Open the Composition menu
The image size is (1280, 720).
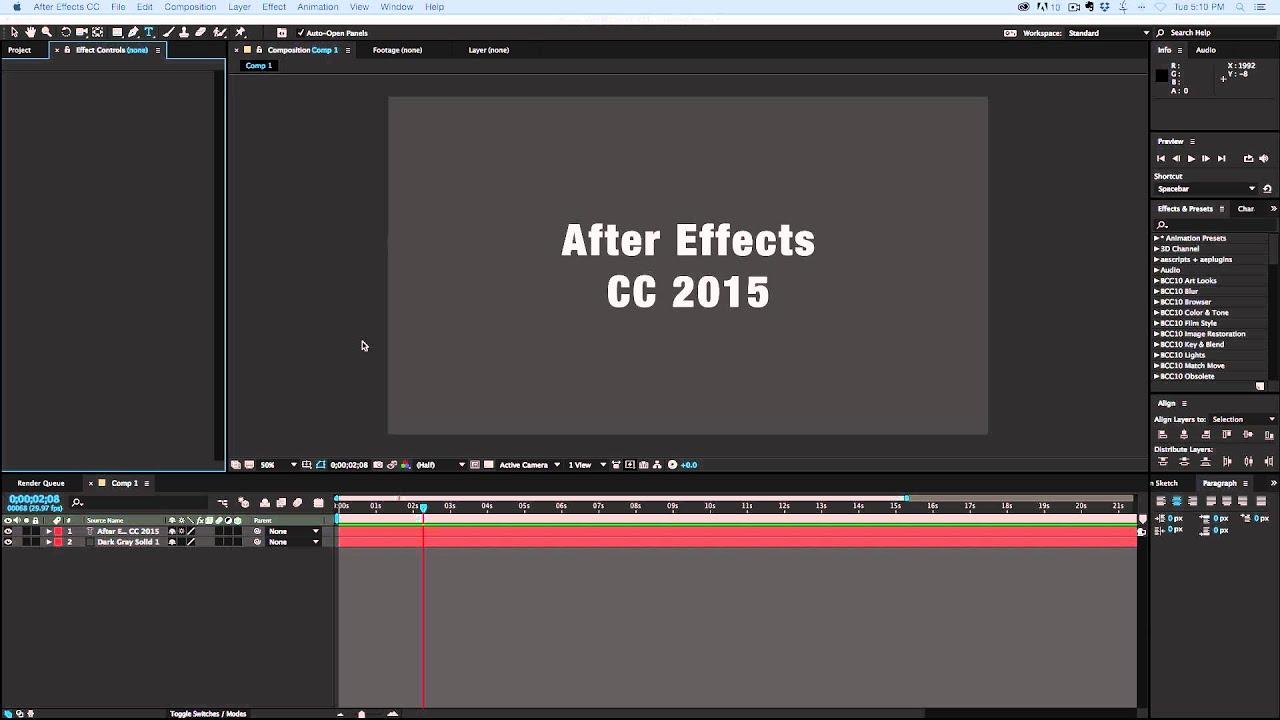pos(190,7)
